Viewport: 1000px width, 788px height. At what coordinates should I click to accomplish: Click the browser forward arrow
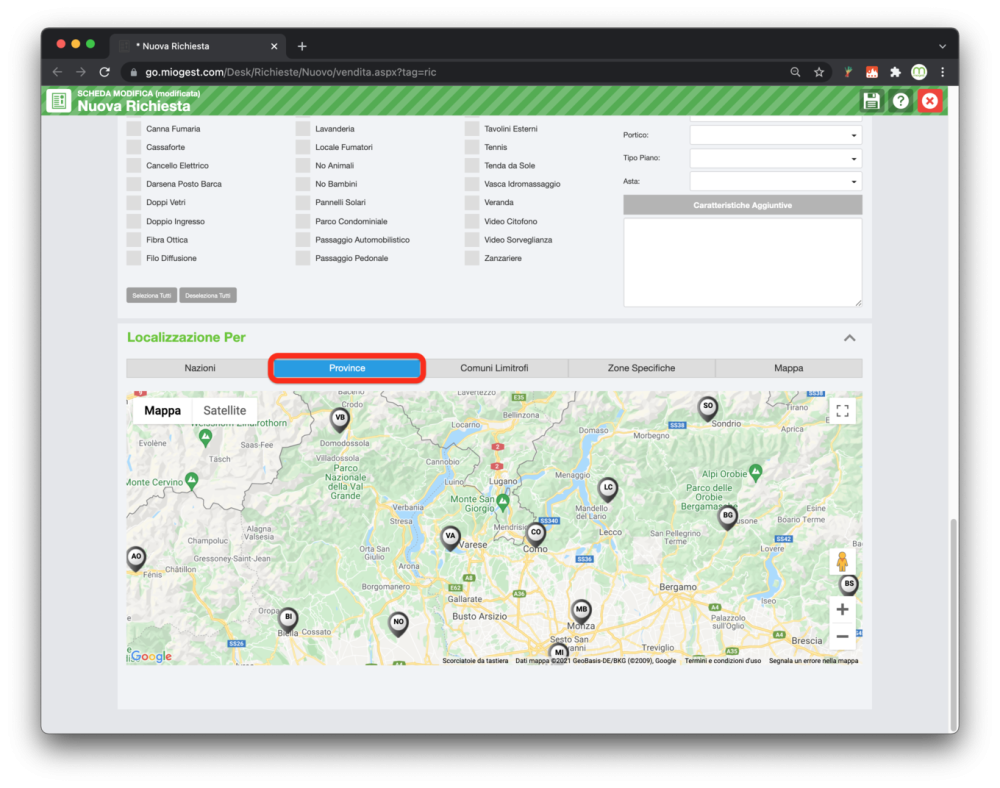tap(81, 72)
